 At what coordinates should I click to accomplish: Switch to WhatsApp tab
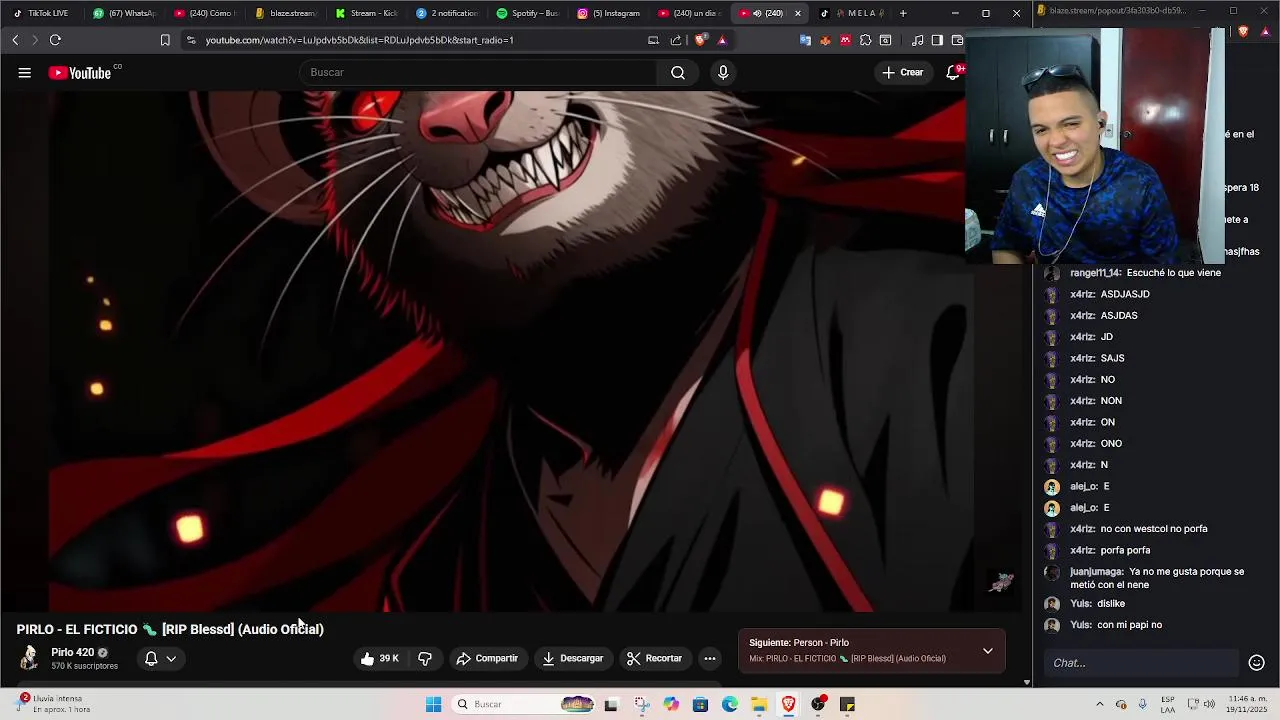[124, 13]
